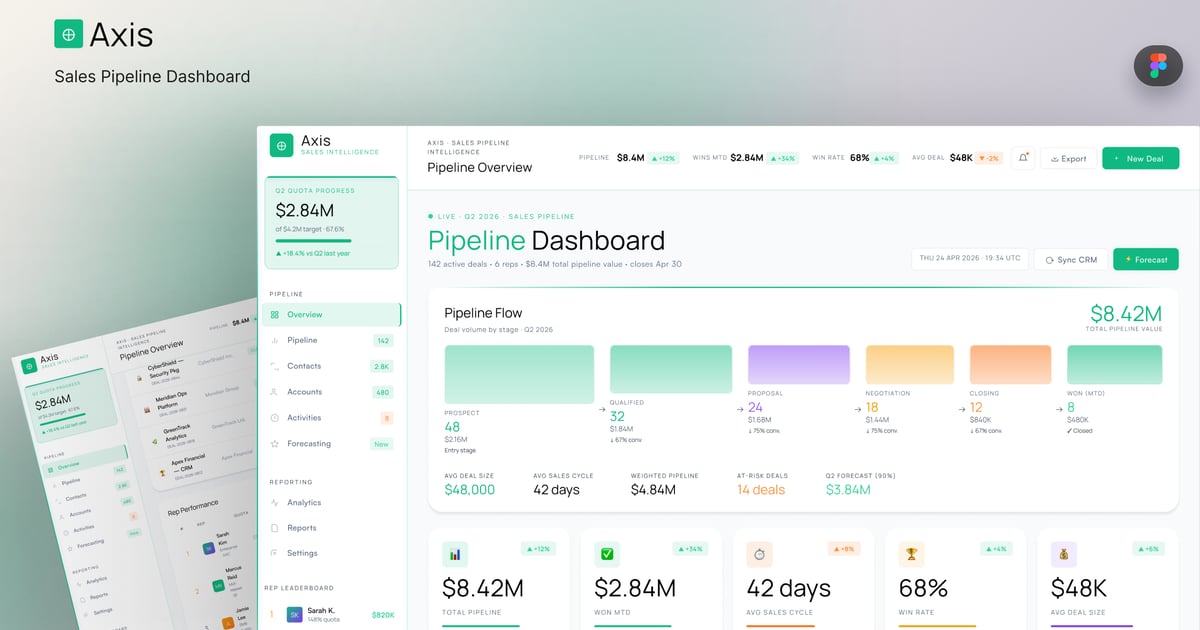Viewport: 1200px width, 630px height.
Task: Open Contacts in the front sidebar
Action: [x=331, y=366]
